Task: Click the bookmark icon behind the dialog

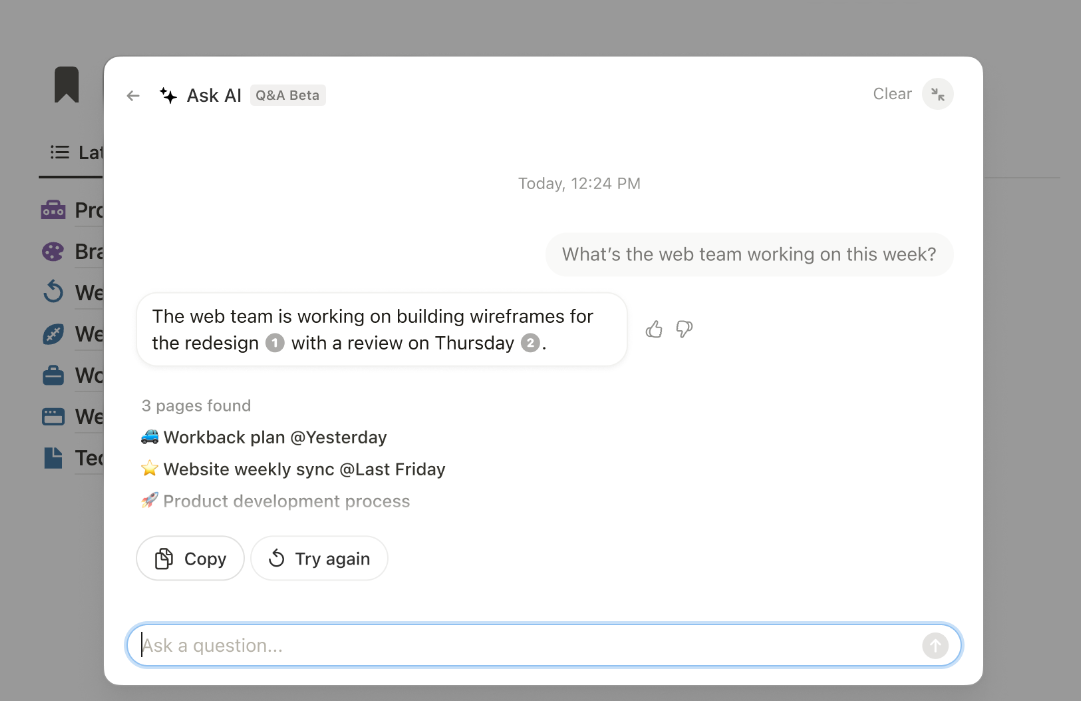Action: click(x=67, y=85)
